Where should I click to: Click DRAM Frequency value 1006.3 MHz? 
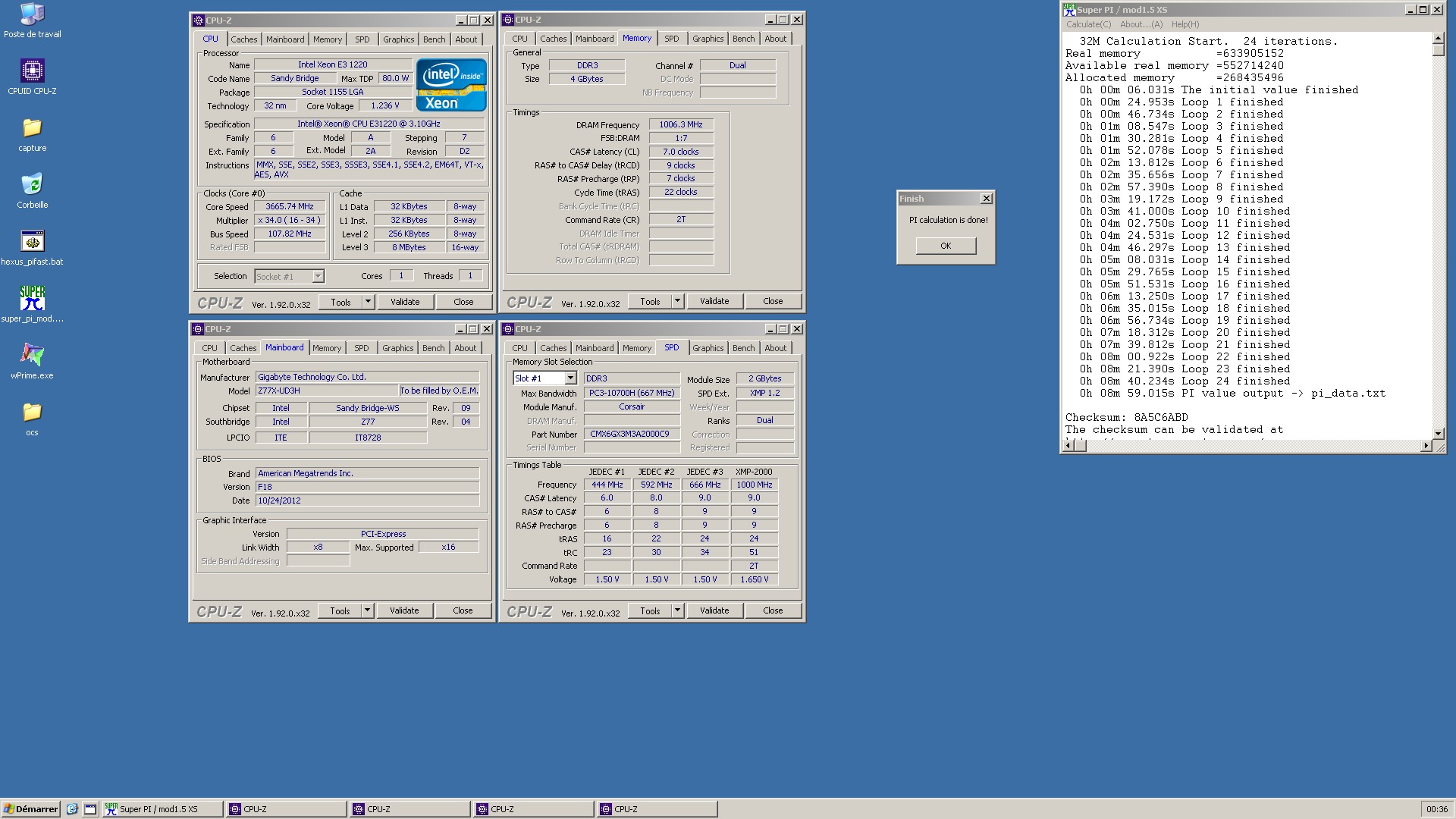pyautogui.click(x=681, y=124)
